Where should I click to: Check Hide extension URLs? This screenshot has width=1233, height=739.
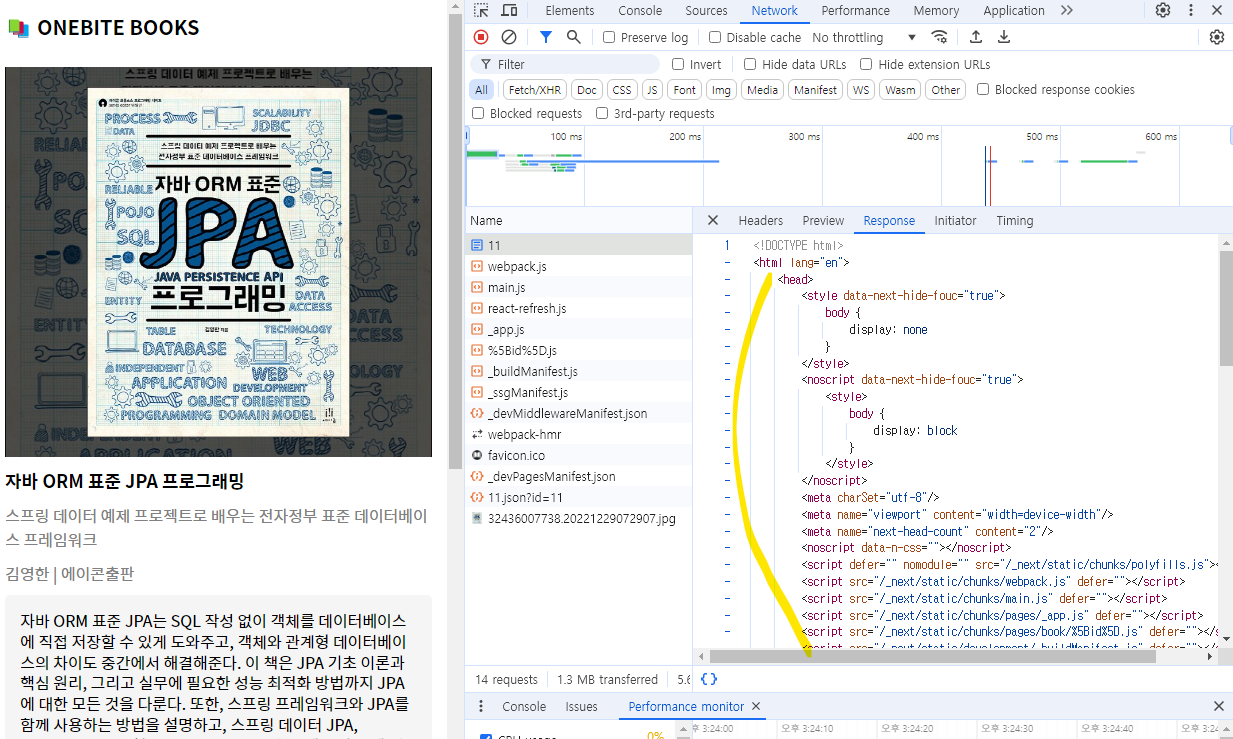tap(866, 64)
